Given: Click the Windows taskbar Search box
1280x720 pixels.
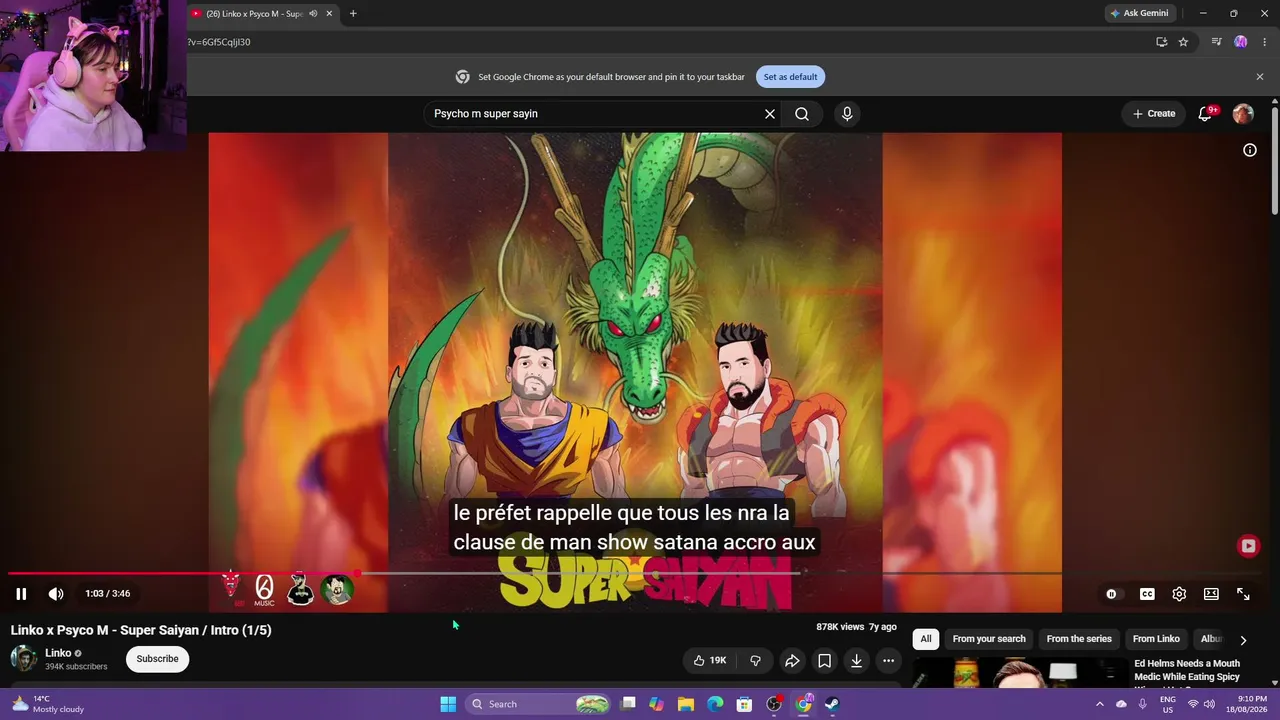Looking at the screenshot, I should coord(540,704).
